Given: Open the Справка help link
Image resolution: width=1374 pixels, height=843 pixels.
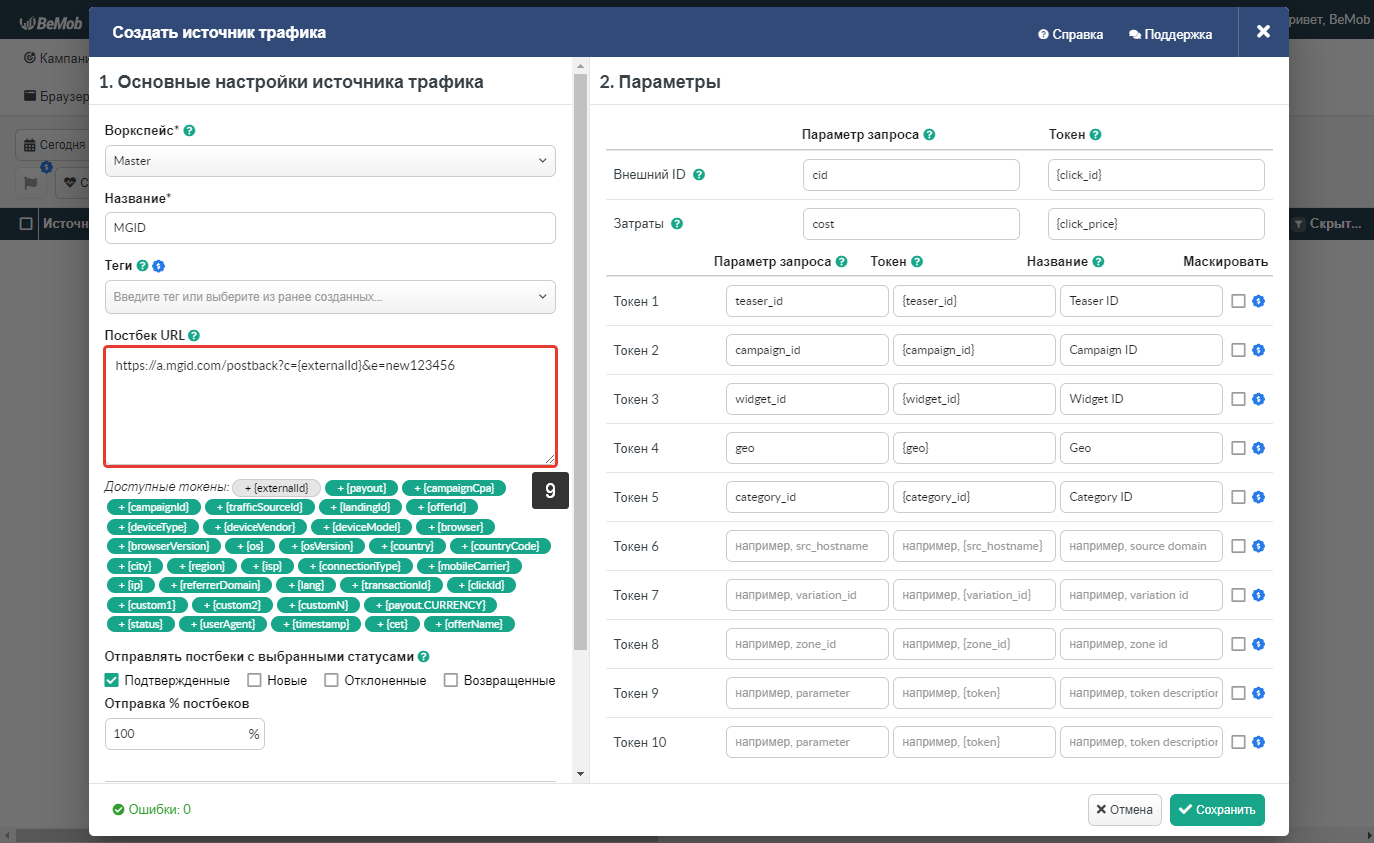Looking at the screenshot, I should [1070, 34].
